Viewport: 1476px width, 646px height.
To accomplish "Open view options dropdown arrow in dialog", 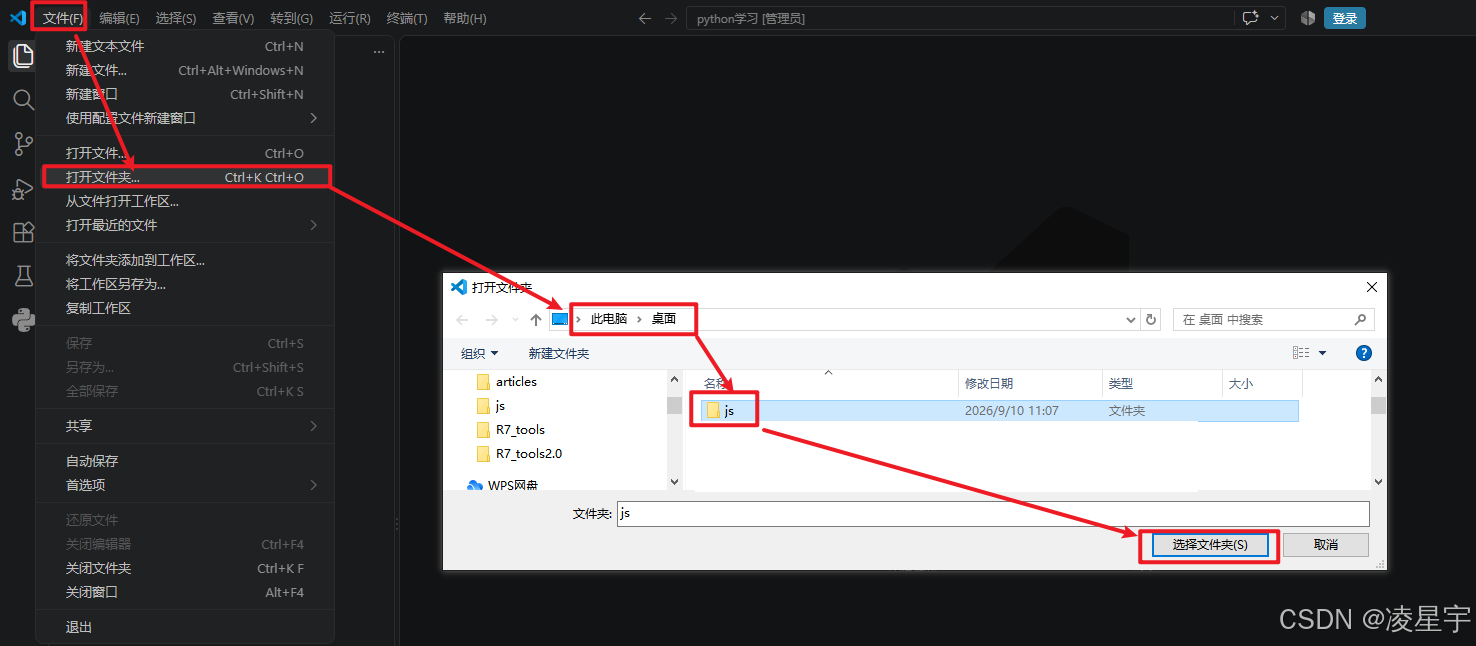I will [x=1322, y=353].
